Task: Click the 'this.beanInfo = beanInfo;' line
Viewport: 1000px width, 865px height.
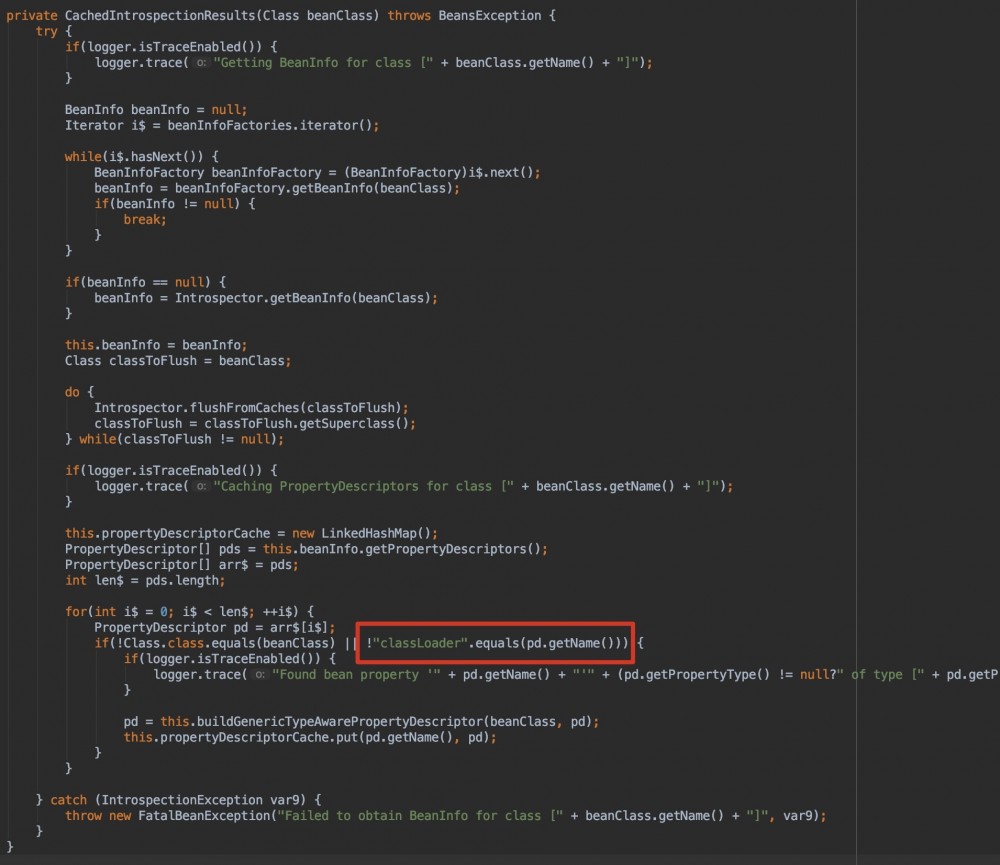Action: [x=156, y=345]
